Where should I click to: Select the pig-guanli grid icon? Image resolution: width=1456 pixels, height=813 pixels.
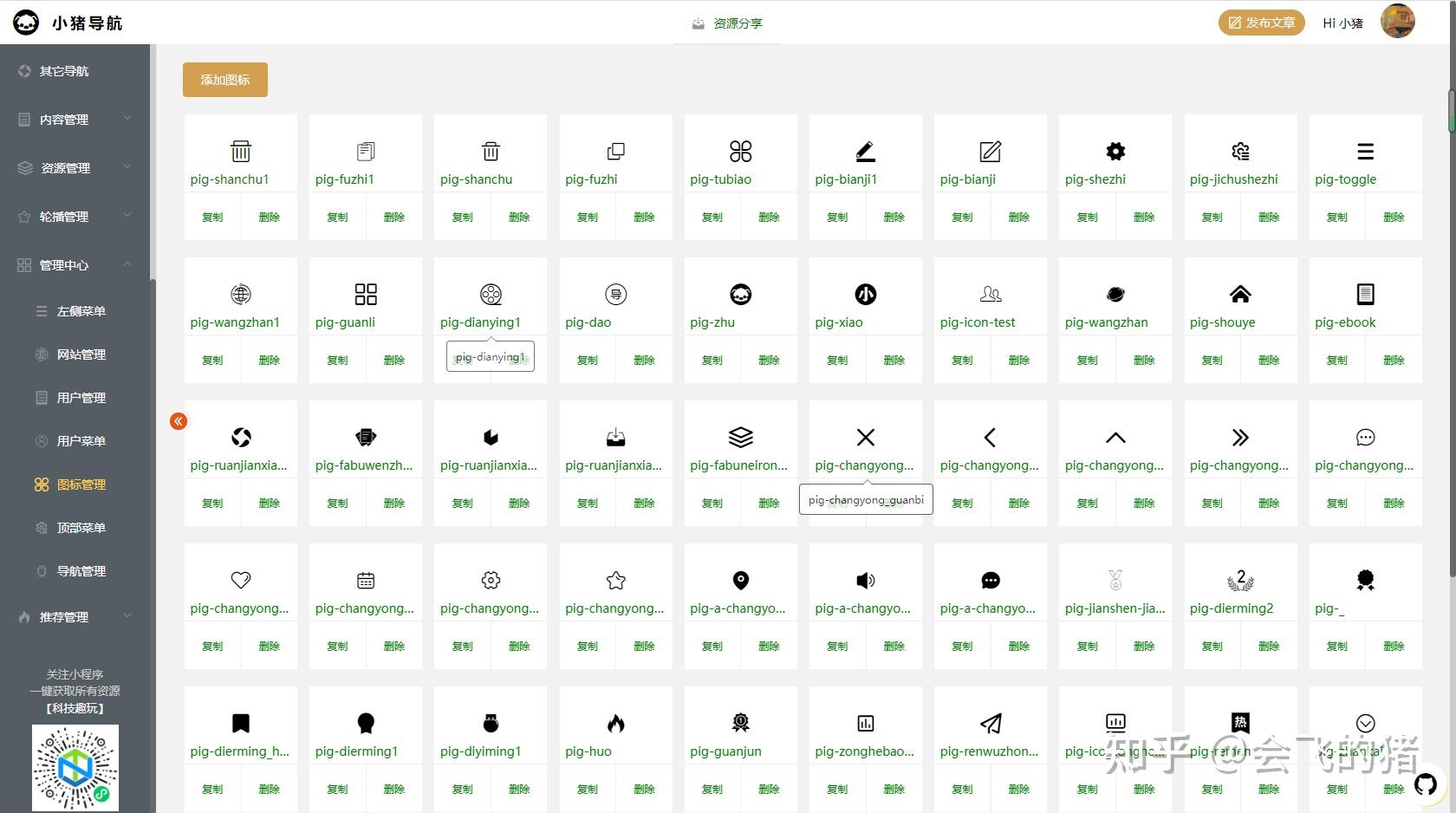pyautogui.click(x=366, y=295)
